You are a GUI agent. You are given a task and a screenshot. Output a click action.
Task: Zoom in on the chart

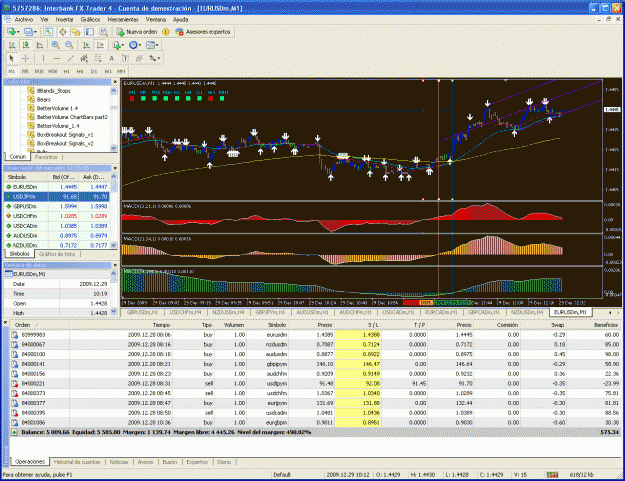55,45
